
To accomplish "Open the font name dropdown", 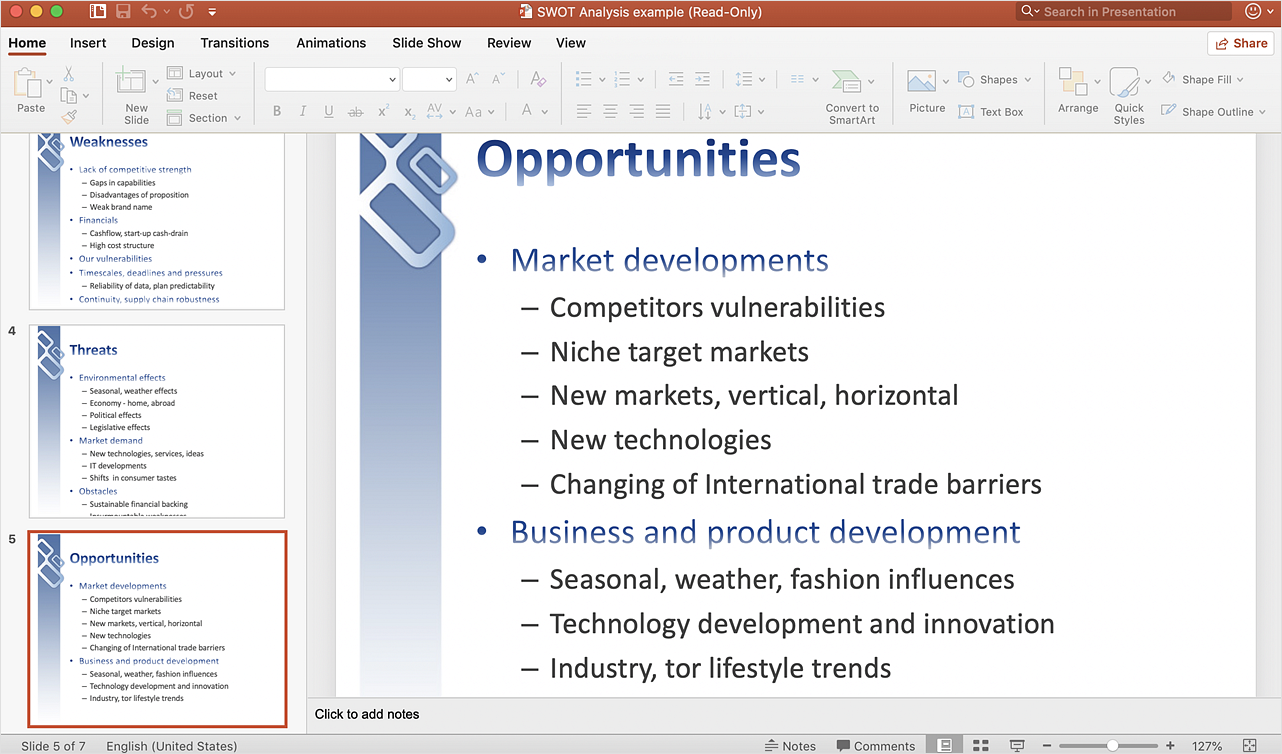I will coord(392,80).
